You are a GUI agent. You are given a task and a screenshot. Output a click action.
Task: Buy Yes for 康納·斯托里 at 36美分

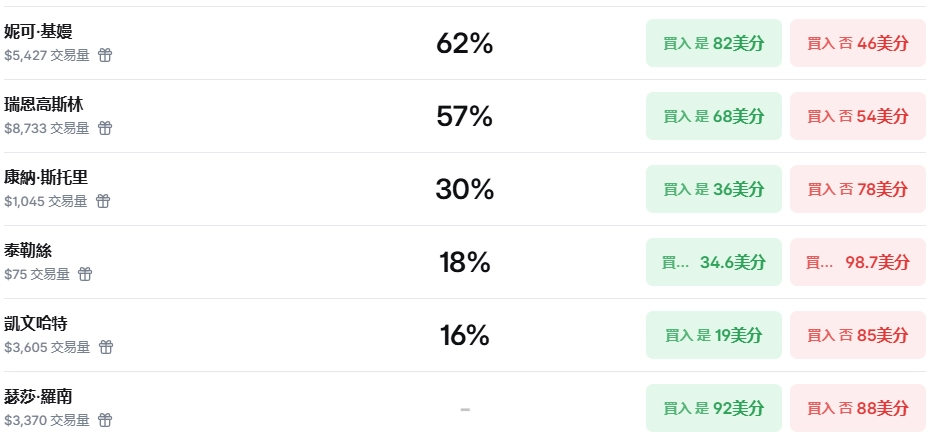[x=714, y=190]
